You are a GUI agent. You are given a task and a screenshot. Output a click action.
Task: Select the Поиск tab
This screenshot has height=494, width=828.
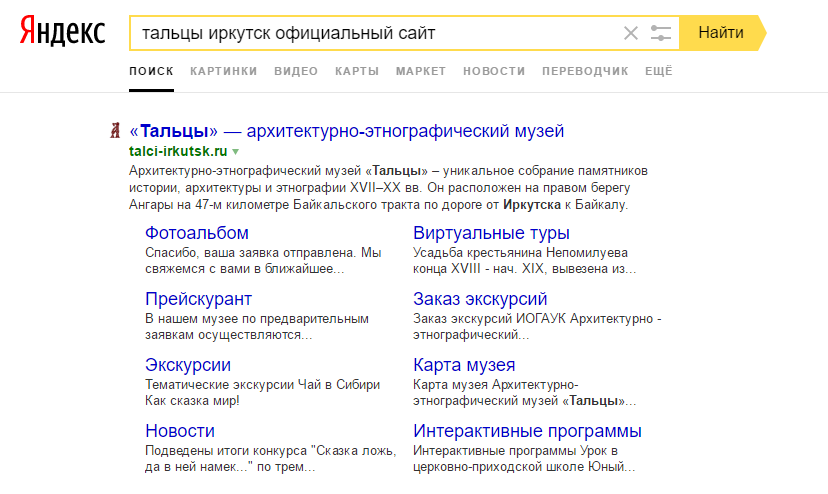(x=152, y=71)
